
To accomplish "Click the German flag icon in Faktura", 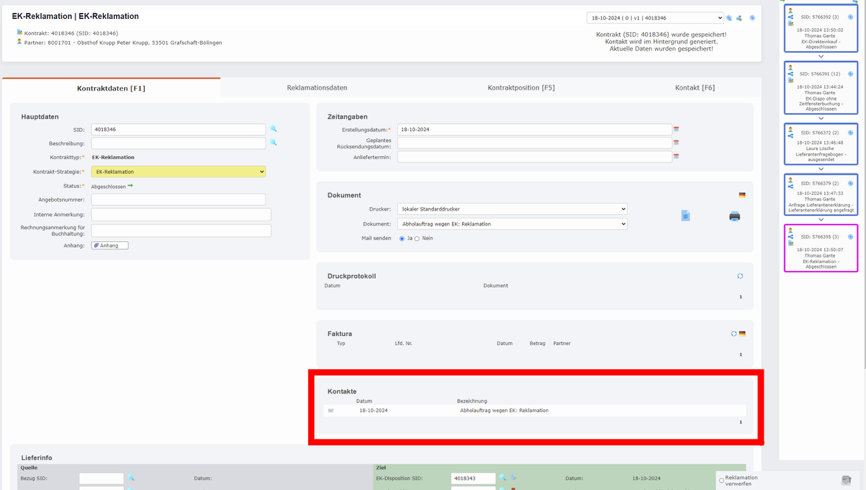I will pos(742,334).
